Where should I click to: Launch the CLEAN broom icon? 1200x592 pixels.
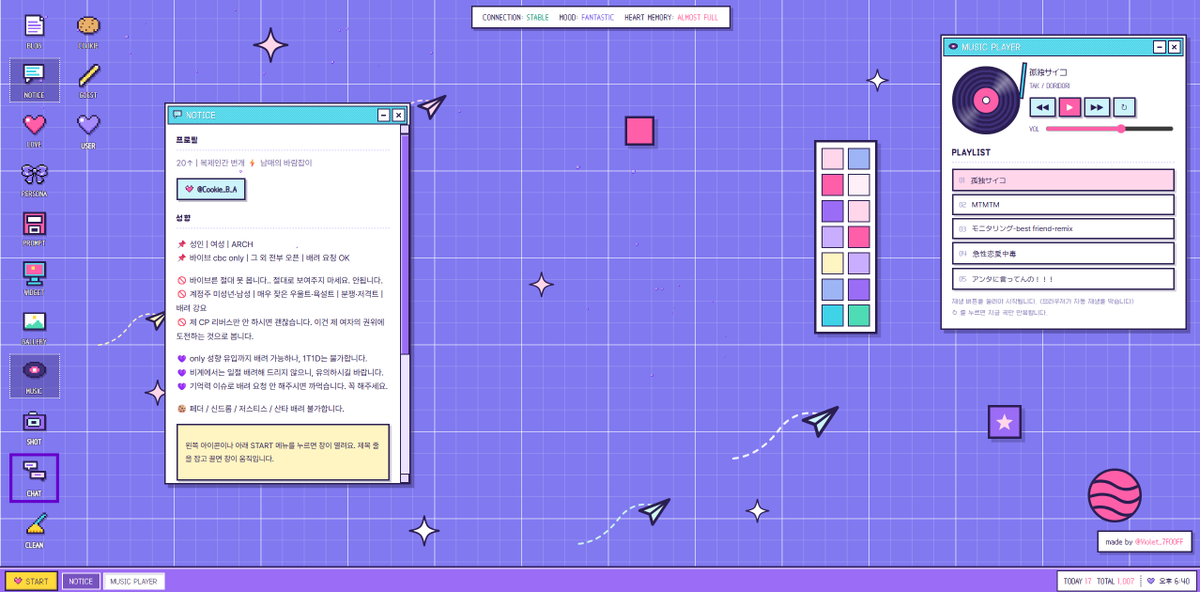click(34, 529)
